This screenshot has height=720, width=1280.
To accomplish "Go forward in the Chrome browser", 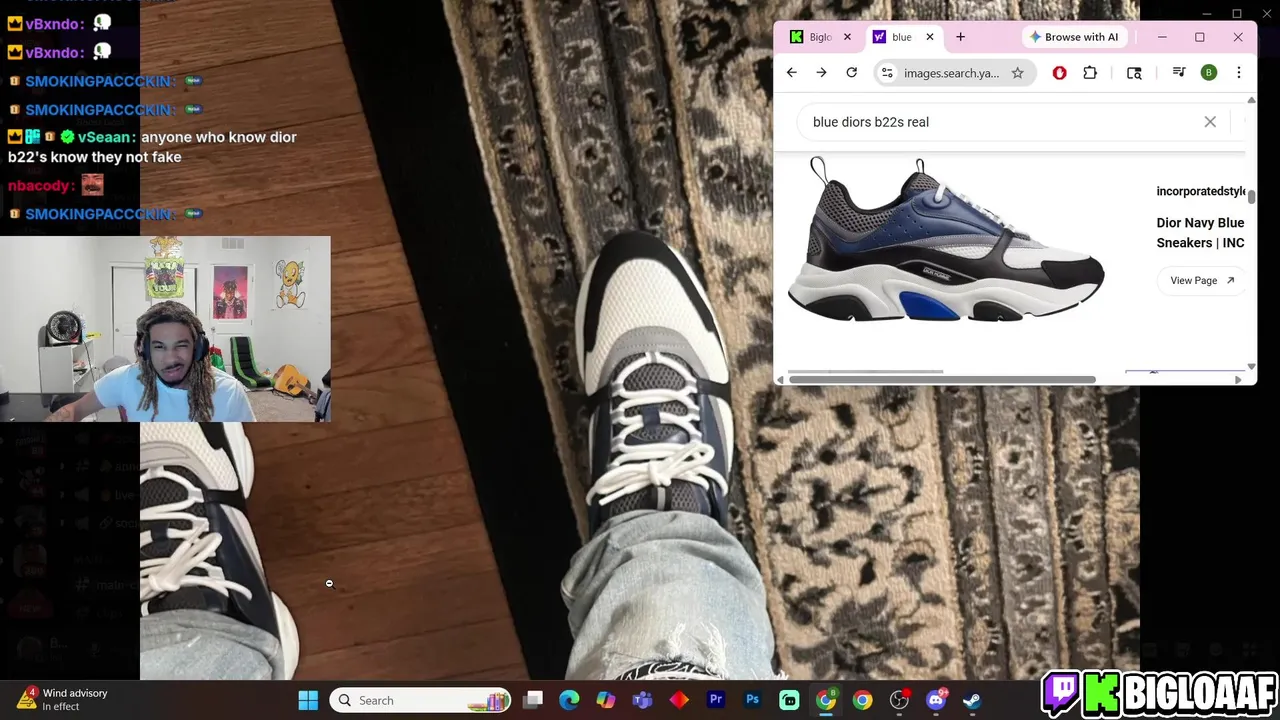I will (821, 72).
